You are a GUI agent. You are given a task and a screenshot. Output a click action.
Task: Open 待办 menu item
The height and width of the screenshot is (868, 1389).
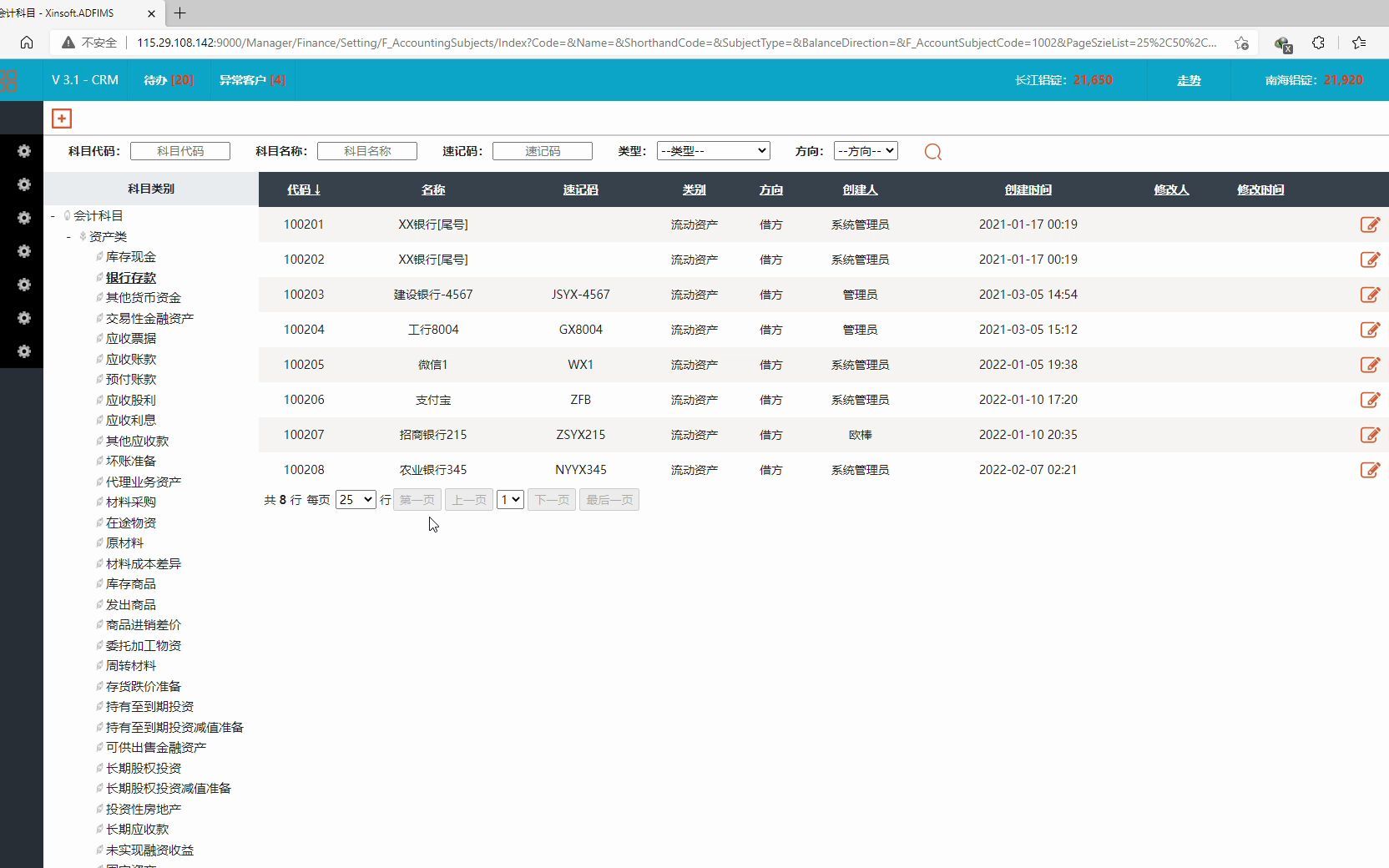[169, 80]
